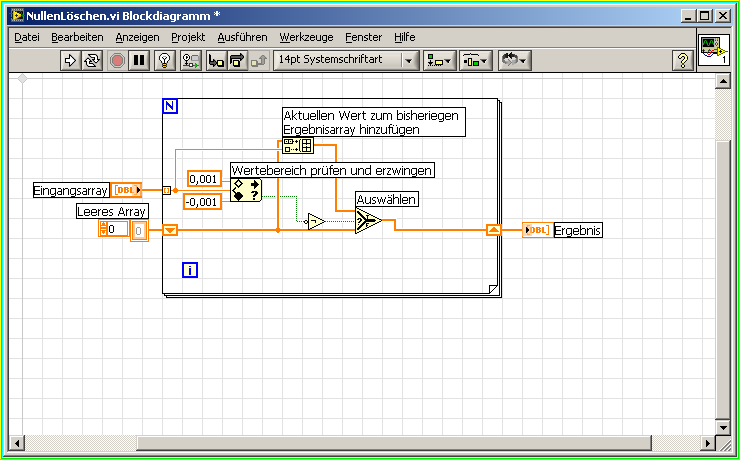The image size is (740, 460).
Task: Click the i iteration terminal
Action: click(x=190, y=270)
